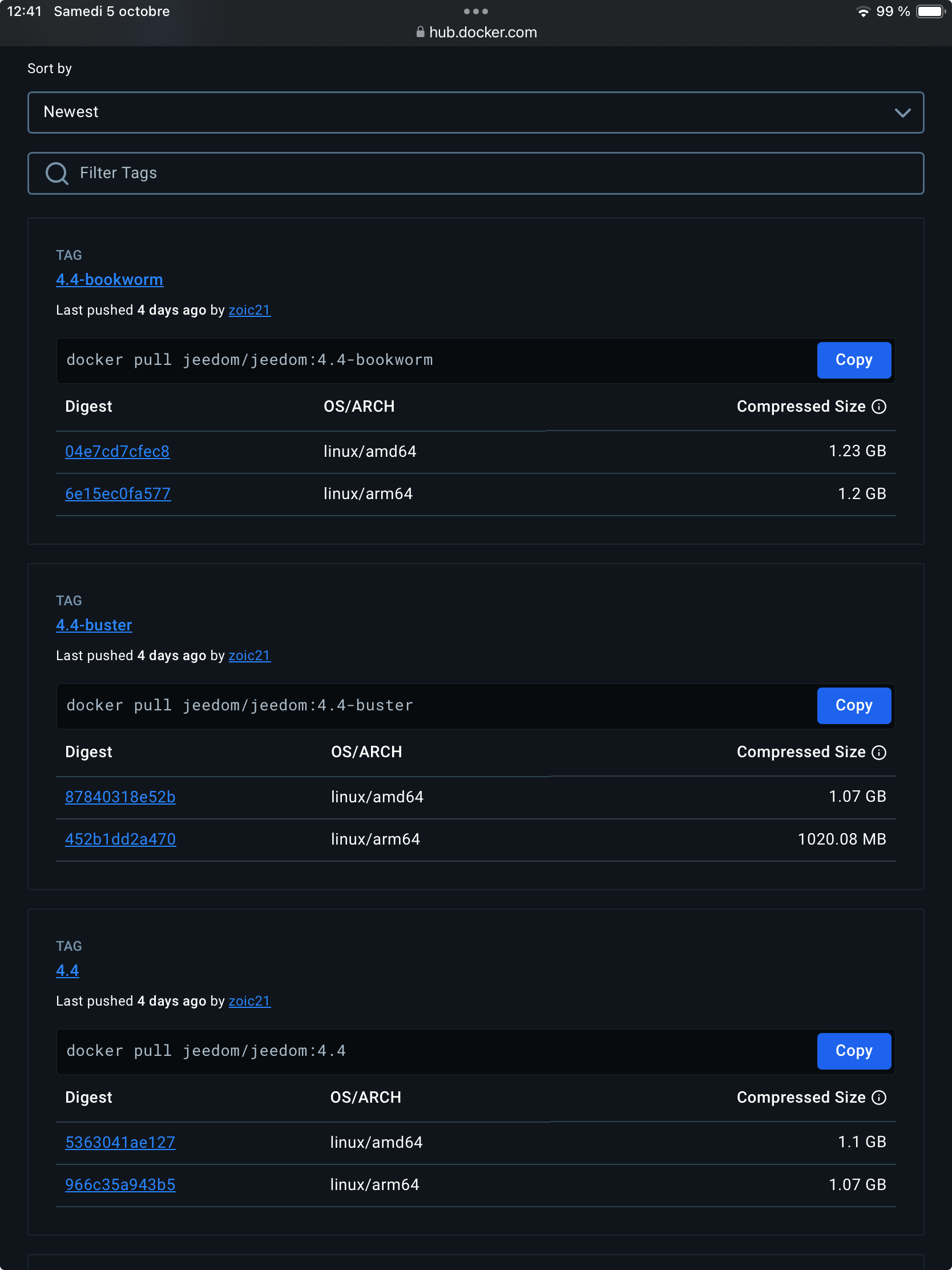Screen dimensions: 952x1270
Task: Copy the 4.4-bookworm docker pull command
Action: pyautogui.click(x=853, y=360)
